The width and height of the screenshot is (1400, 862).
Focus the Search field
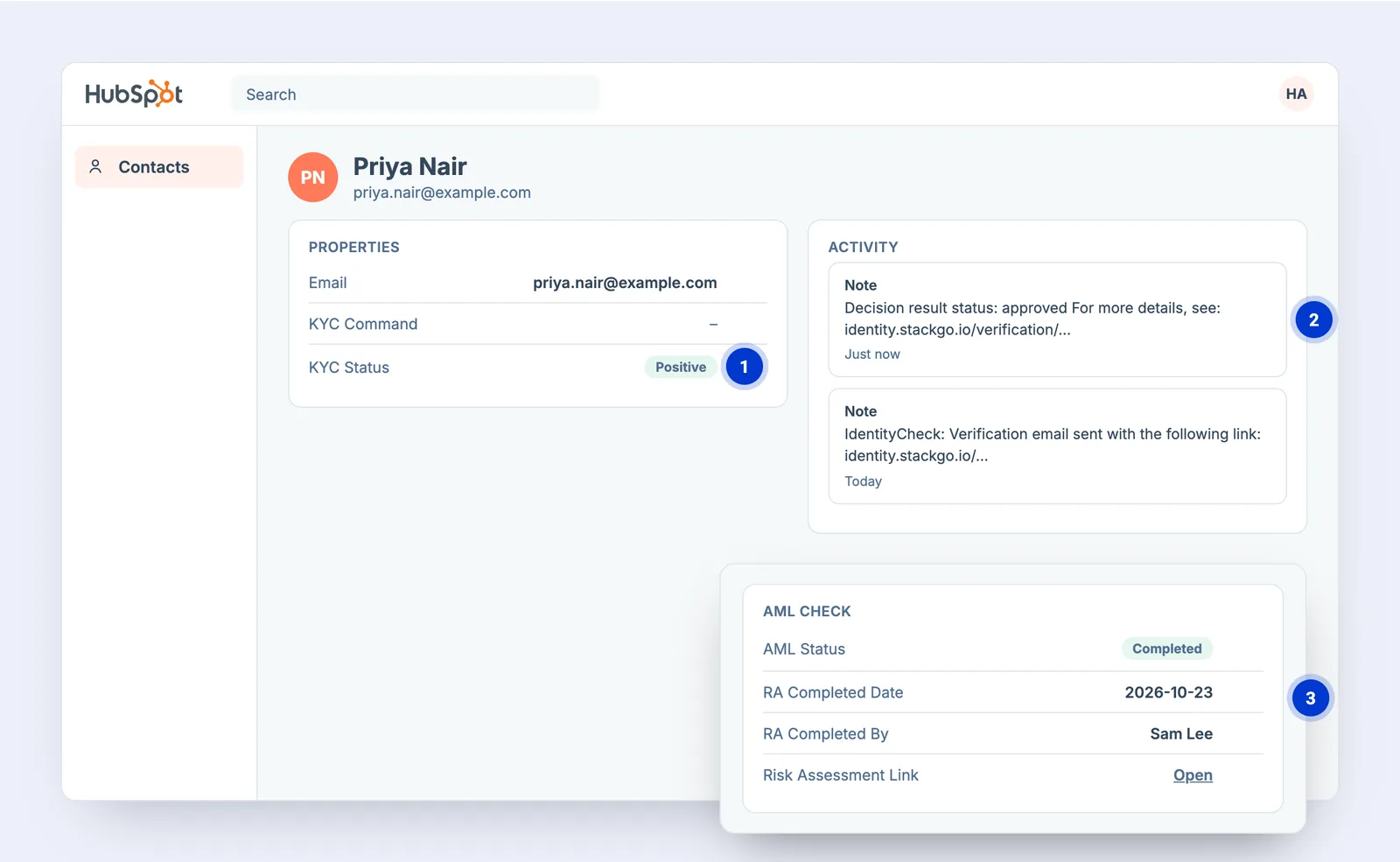point(416,94)
